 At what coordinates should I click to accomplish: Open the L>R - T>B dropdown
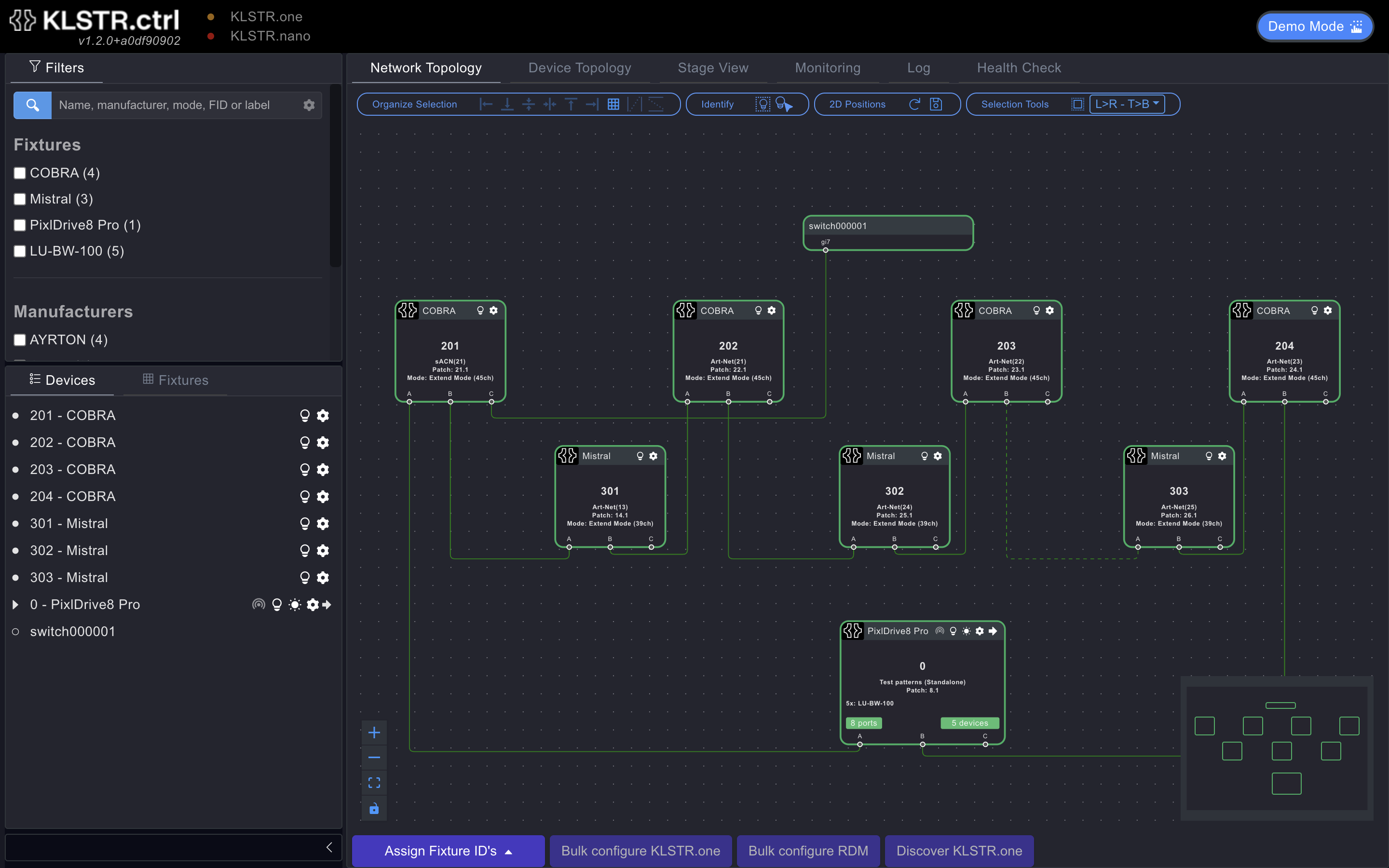(1127, 104)
